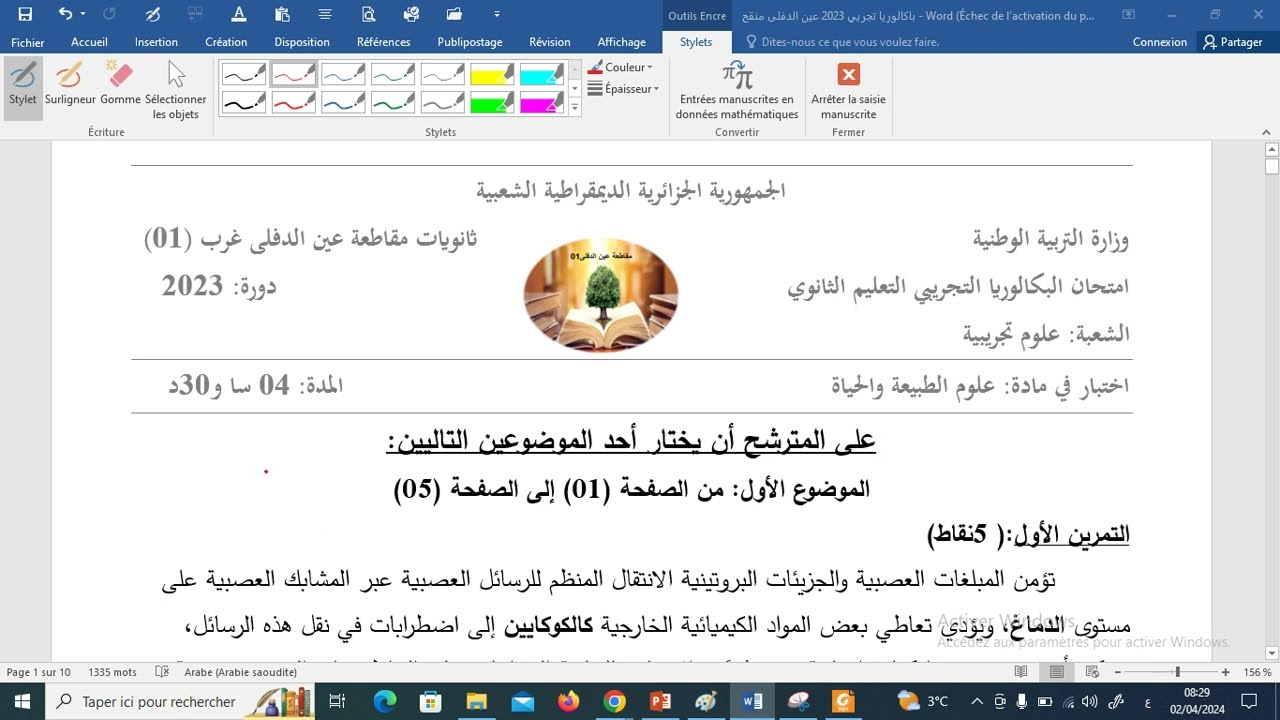
Task: Select the thick blue pen style
Action: pos(343,102)
